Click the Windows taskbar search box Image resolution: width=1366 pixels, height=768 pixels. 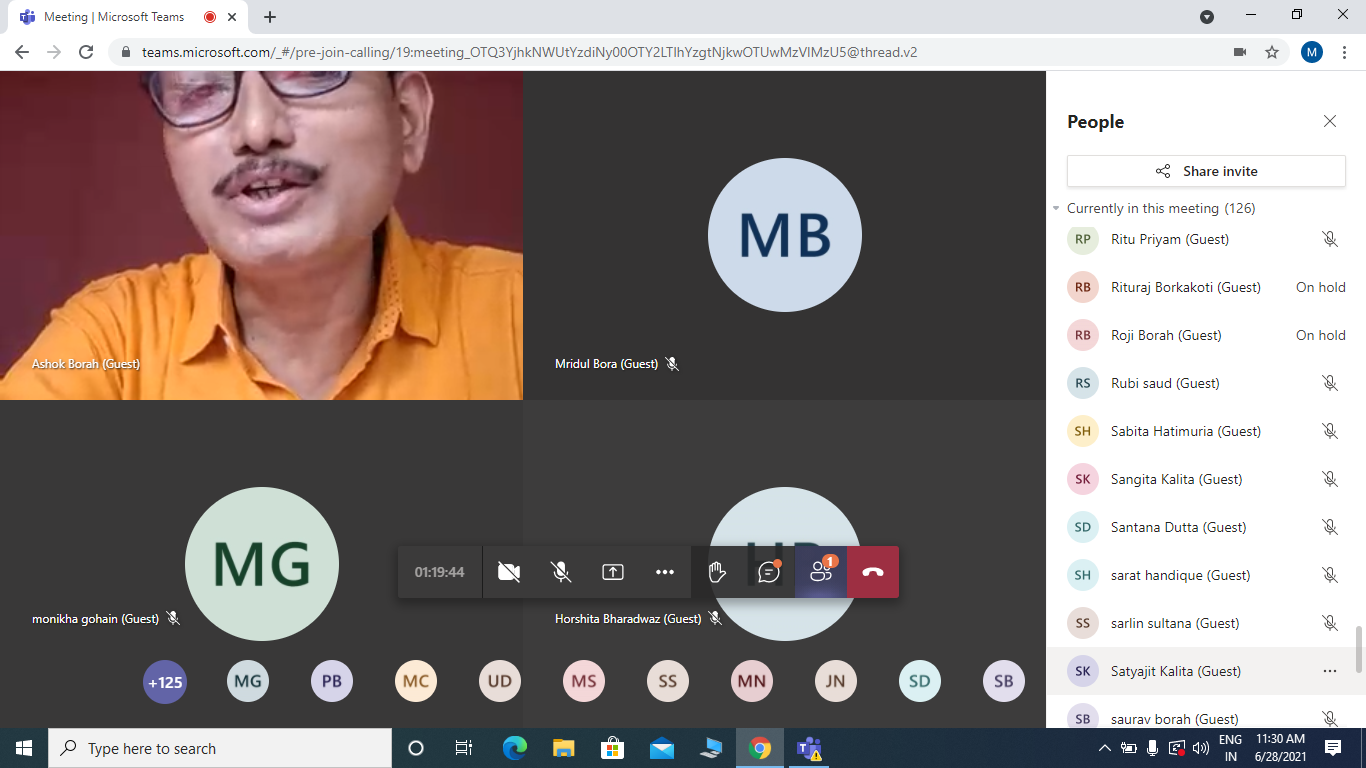point(220,748)
